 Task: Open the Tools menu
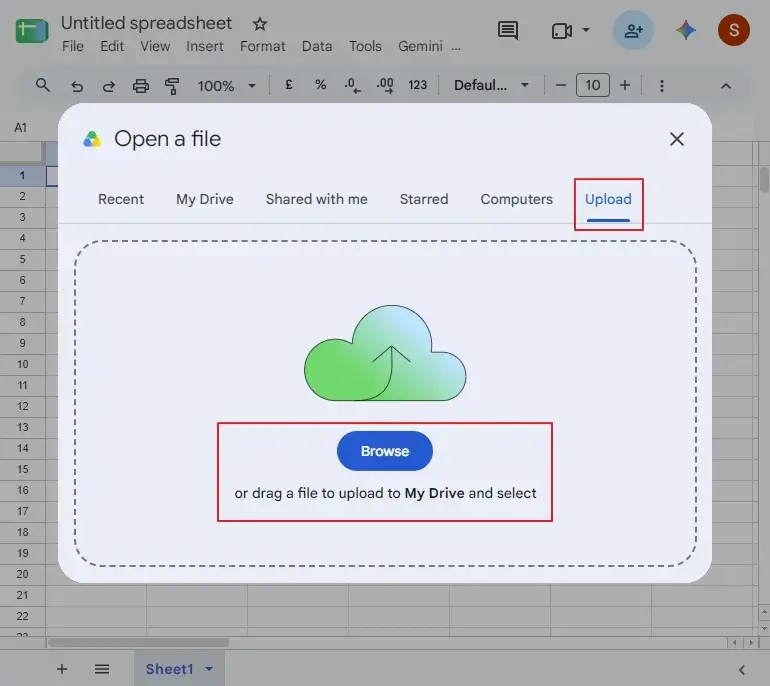(365, 46)
